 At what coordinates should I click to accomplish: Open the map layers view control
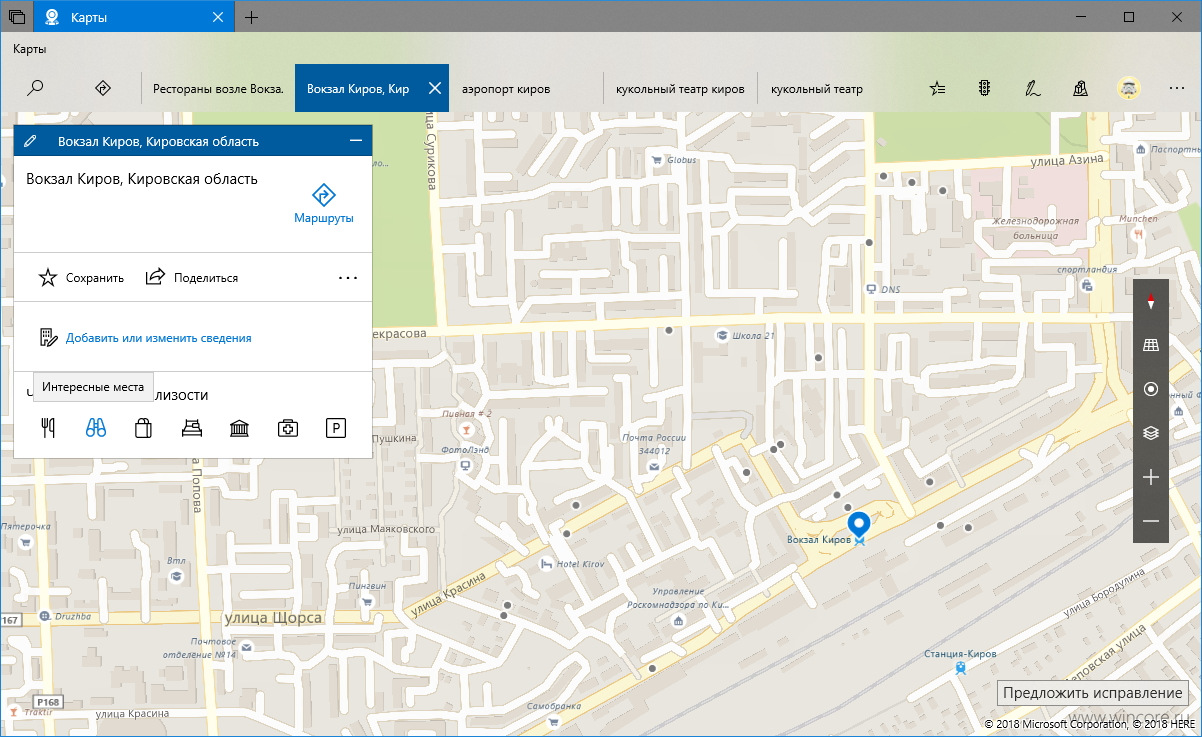click(x=1151, y=433)
